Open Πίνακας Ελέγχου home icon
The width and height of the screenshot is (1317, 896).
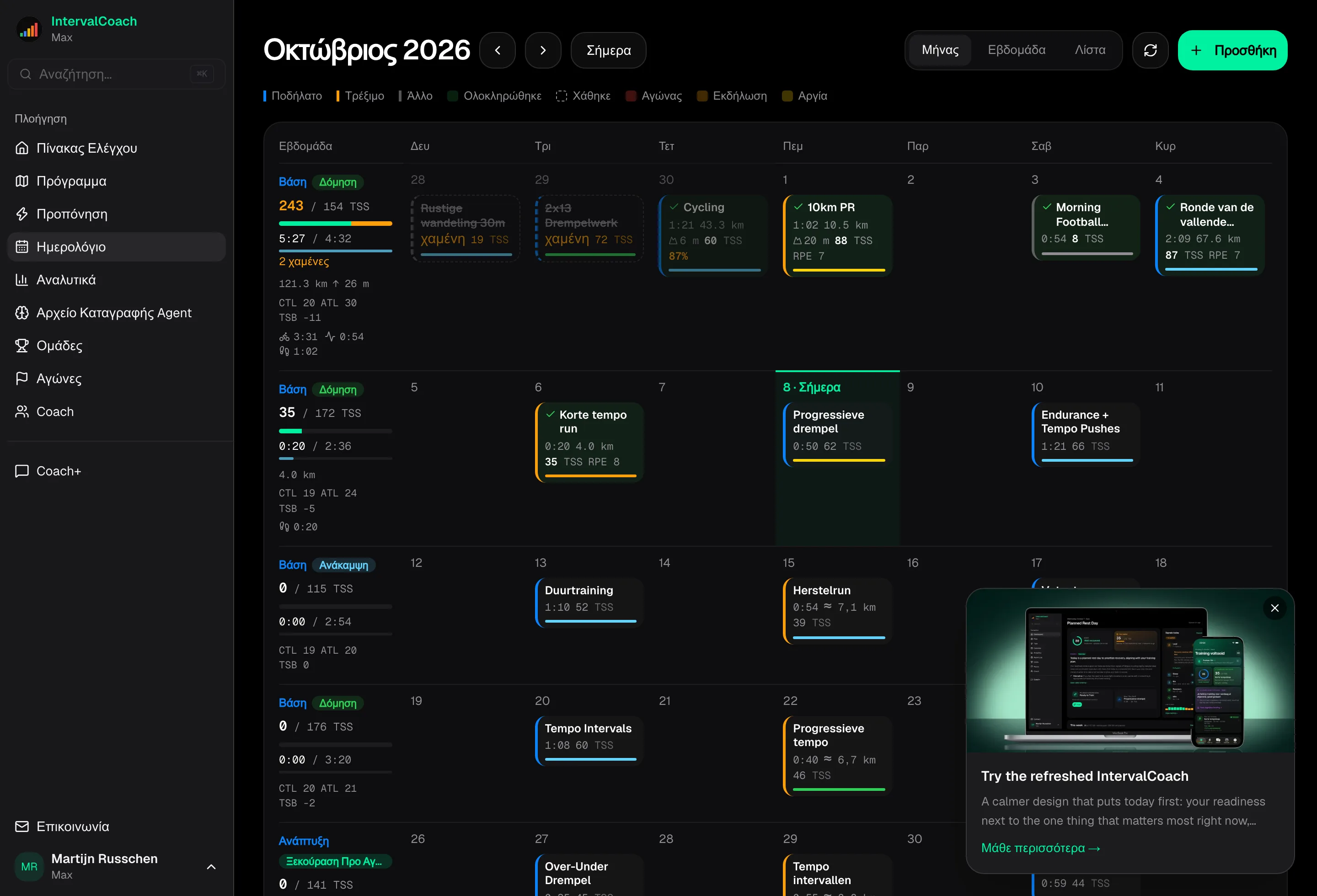pyautogui.click(x=22, y=148)
